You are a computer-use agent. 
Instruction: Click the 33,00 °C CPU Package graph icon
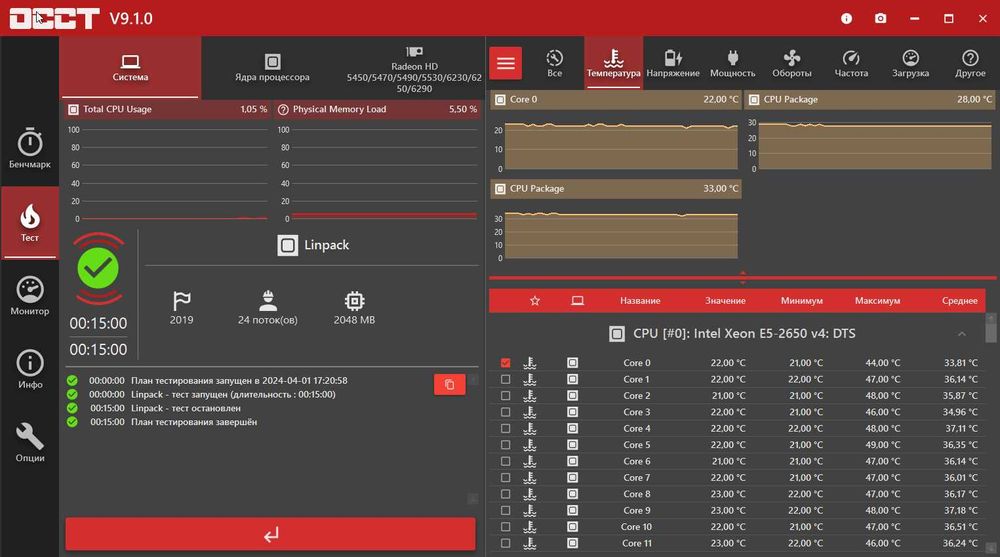(501, 189)
